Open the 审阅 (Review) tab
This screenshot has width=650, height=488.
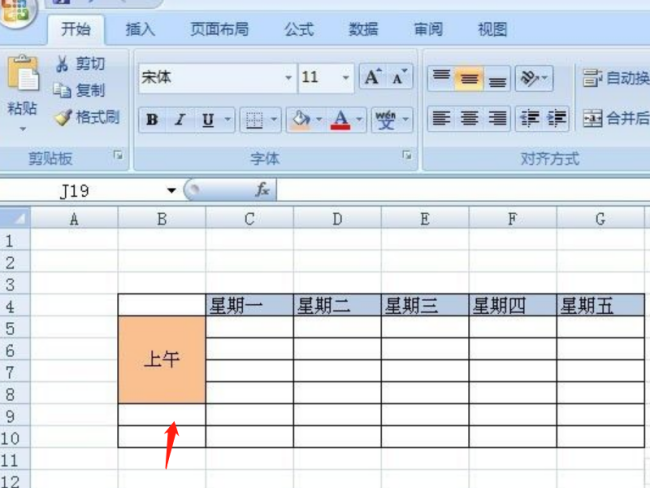tap(428, 29)
